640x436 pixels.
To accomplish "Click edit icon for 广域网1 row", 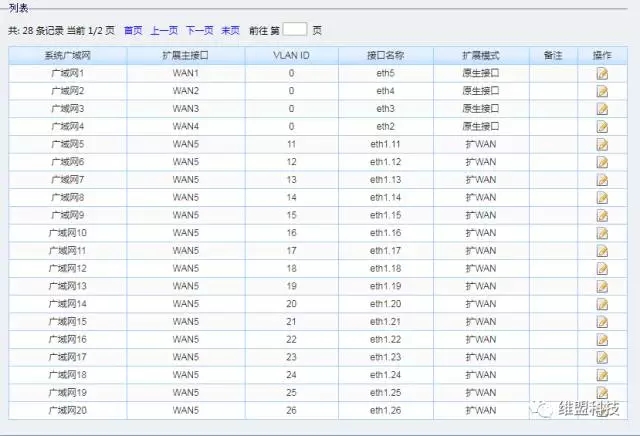I will 602,74.
